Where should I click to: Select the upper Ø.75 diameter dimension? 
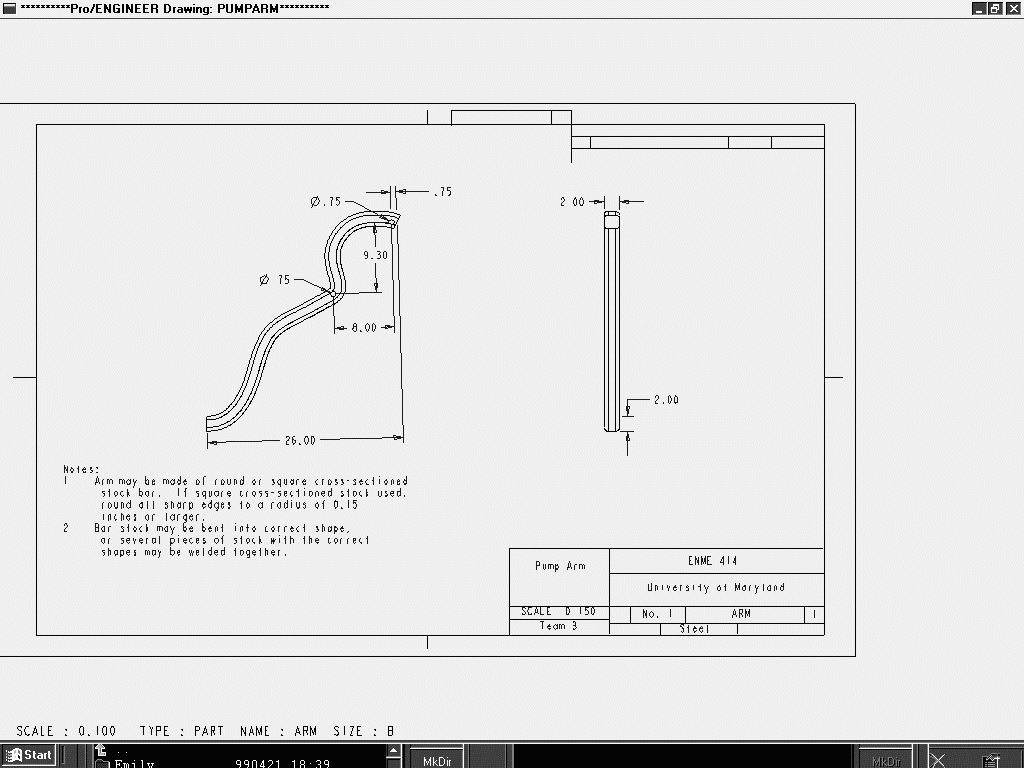pyautogui.click(x=326, y=201)
